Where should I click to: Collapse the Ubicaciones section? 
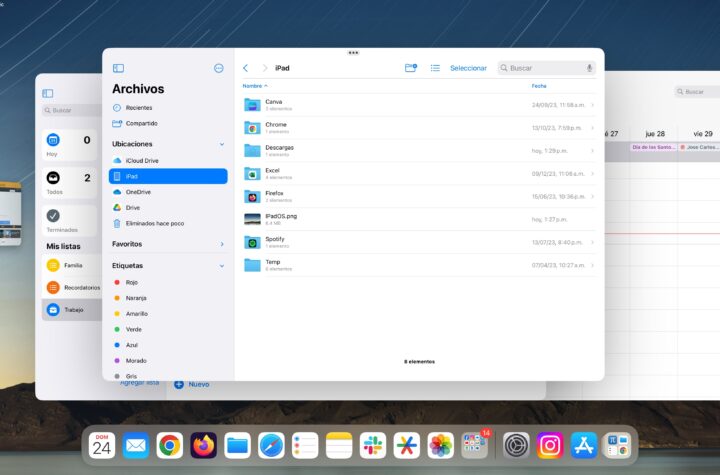pos(222,144)
